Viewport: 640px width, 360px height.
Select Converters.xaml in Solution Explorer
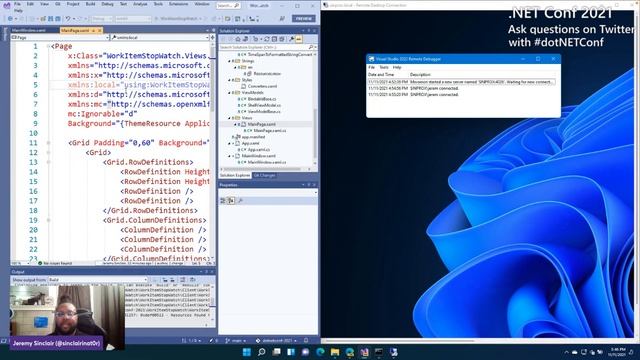[262, 86]
